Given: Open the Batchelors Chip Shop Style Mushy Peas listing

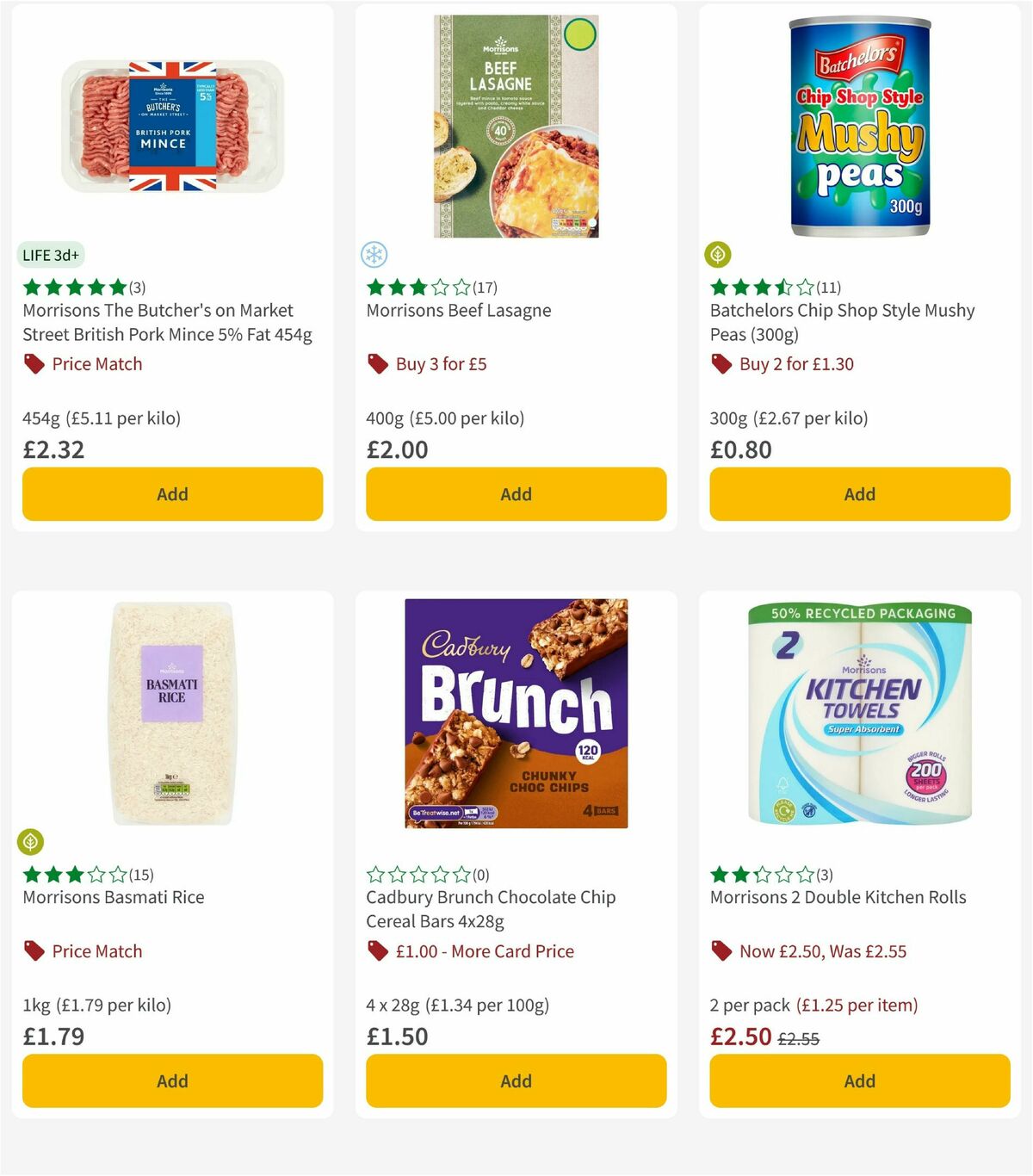Looking at the screenshot, I should coord(841,322).
